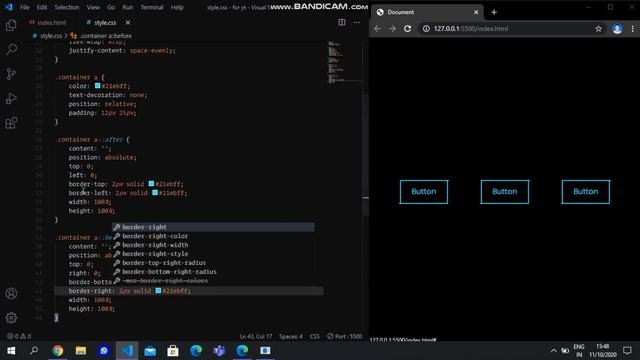
Task: Open the Run and Debug view
Action: [x=11, y=98]
